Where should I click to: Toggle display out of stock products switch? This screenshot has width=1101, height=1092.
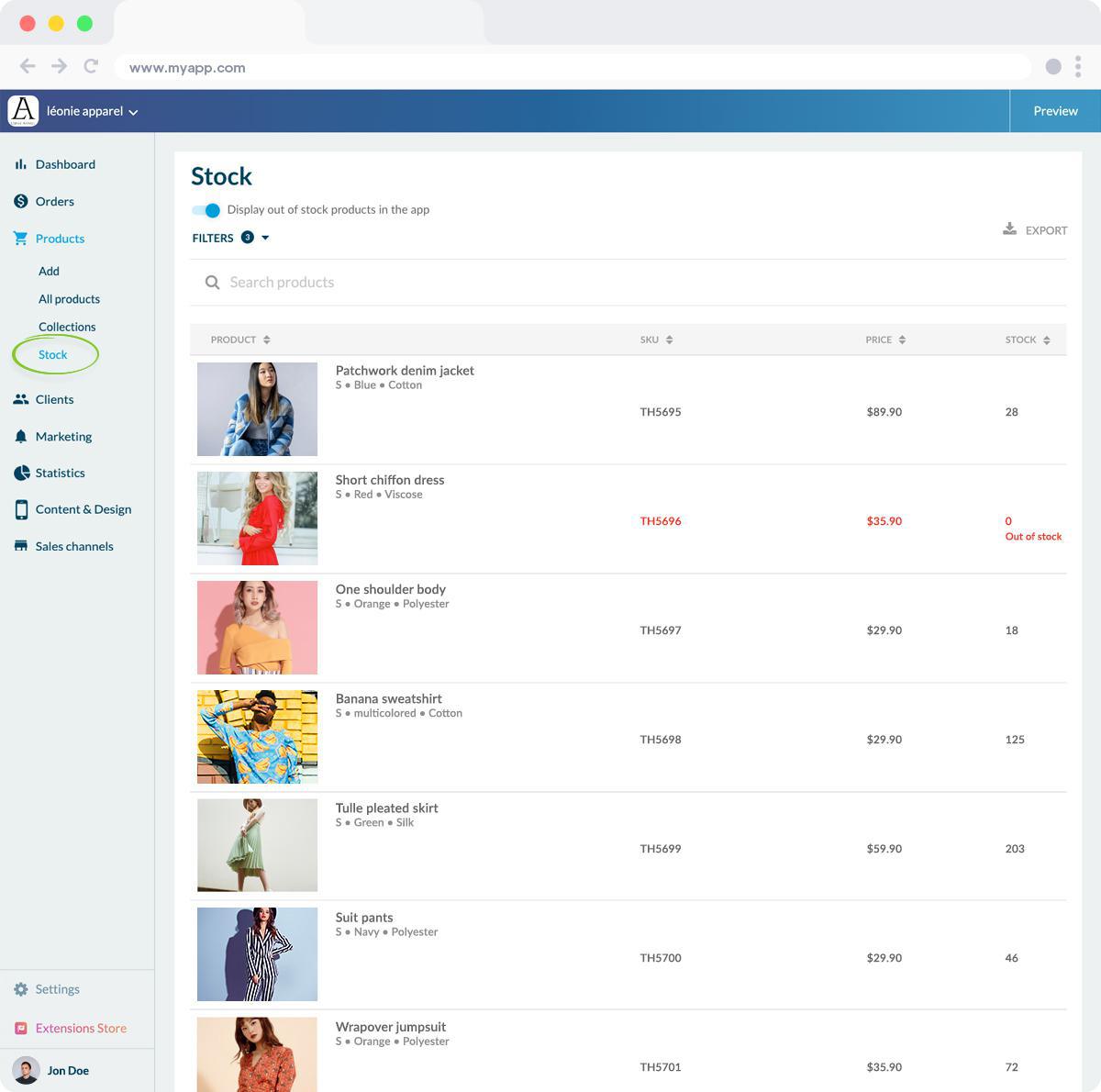pyautogui.click(x=206, y=210)
